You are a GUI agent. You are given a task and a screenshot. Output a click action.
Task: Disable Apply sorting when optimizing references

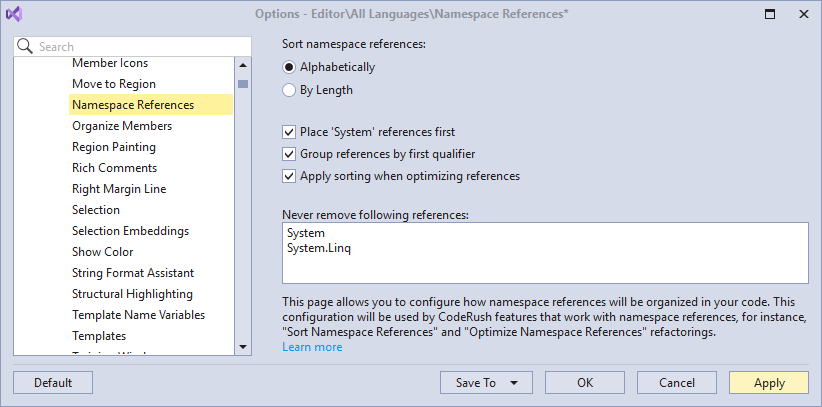click(x=290, y=176)
